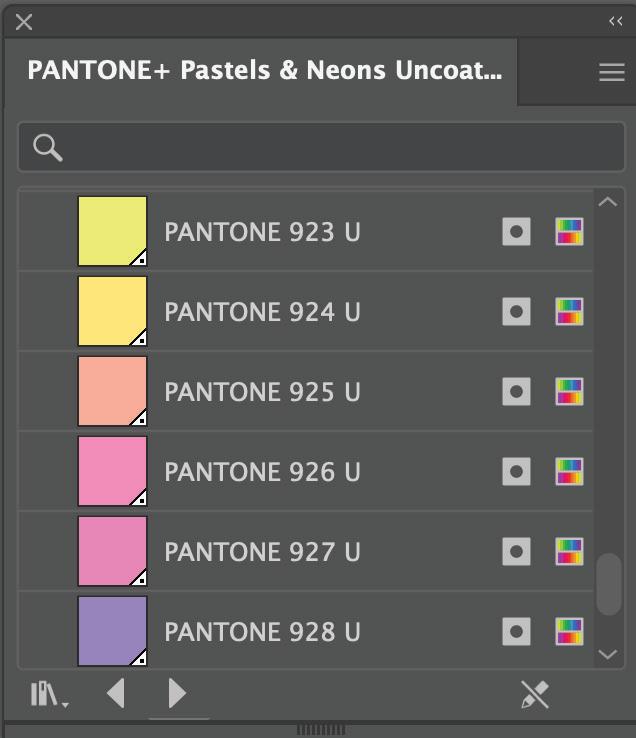Click the spot color icon for PANTONE 926 U
This screenshot has height=738, width=636.
coord(516,472)
